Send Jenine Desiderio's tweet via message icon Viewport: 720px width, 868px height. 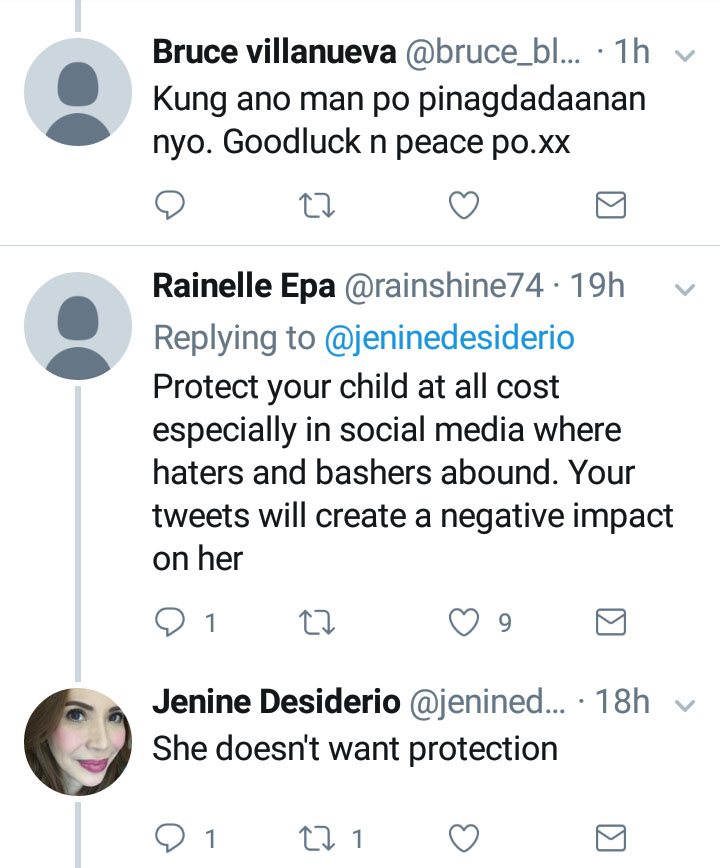610,836
